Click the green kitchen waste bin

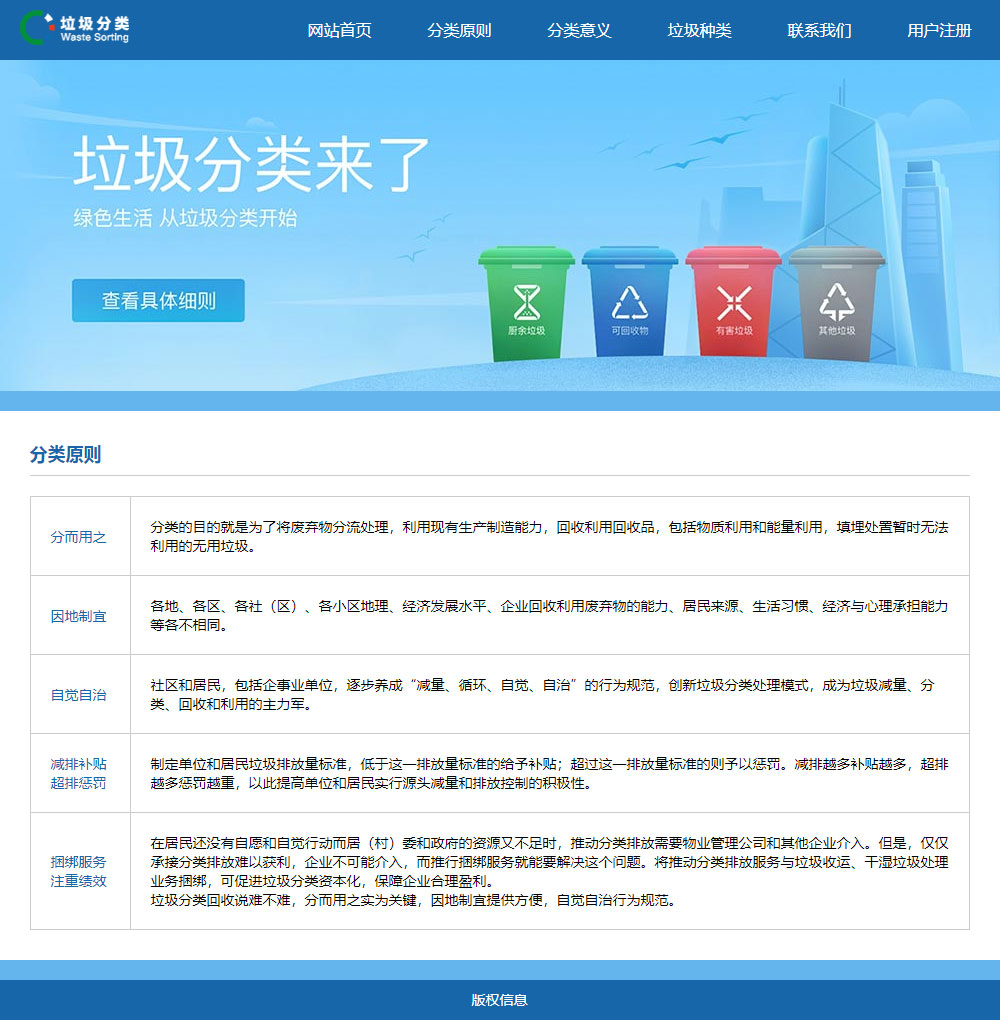click(526, 303)
